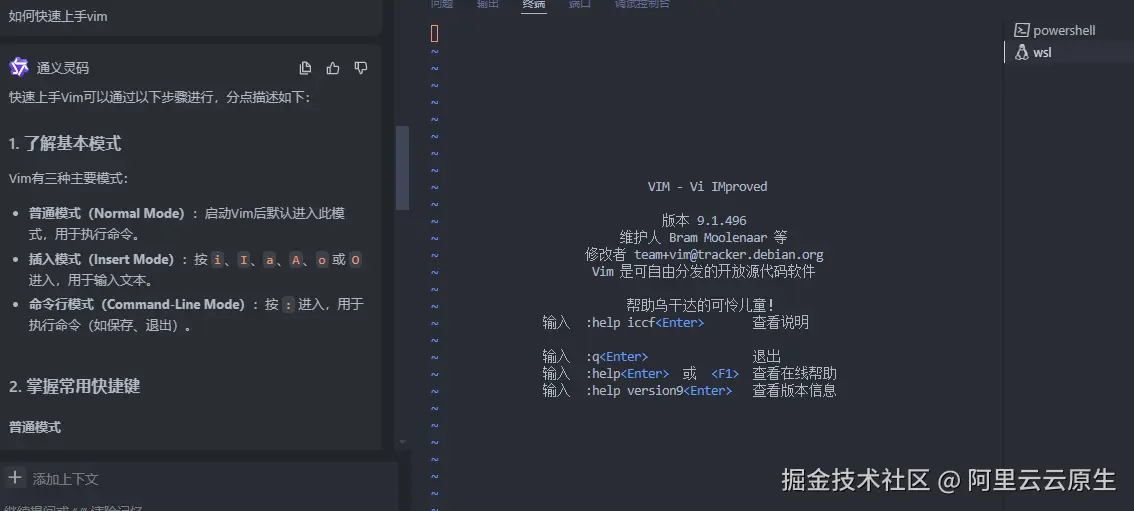Click the VIM - Vi IMproved title
1134x511 pixels.
click(707, 186)
